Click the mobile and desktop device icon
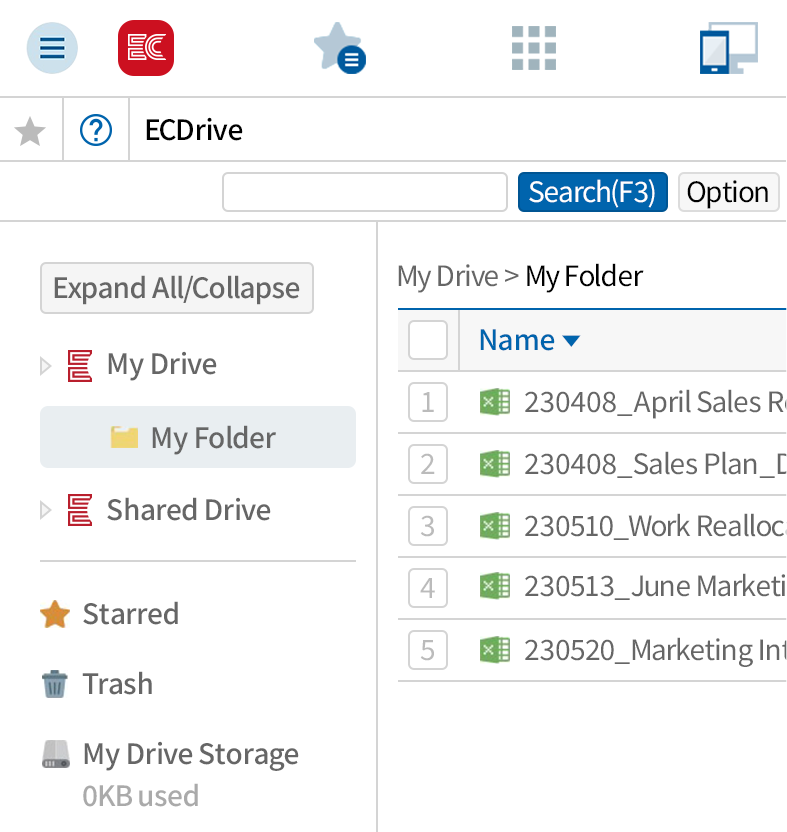The height and width of the screenshot is (832, 787). click(x=728, y=48)
